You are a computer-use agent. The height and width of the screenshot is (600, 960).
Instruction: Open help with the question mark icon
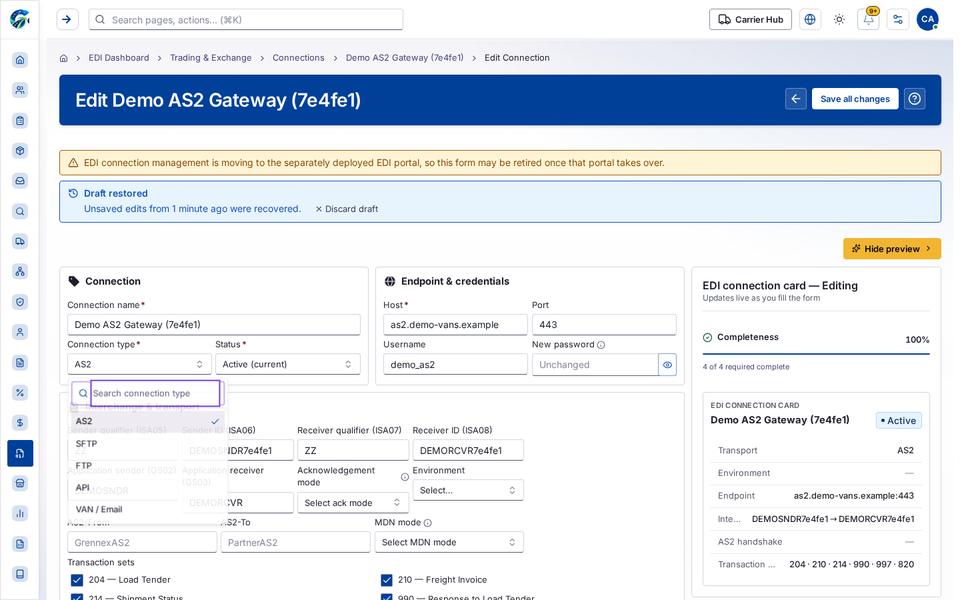coord(915,99)
